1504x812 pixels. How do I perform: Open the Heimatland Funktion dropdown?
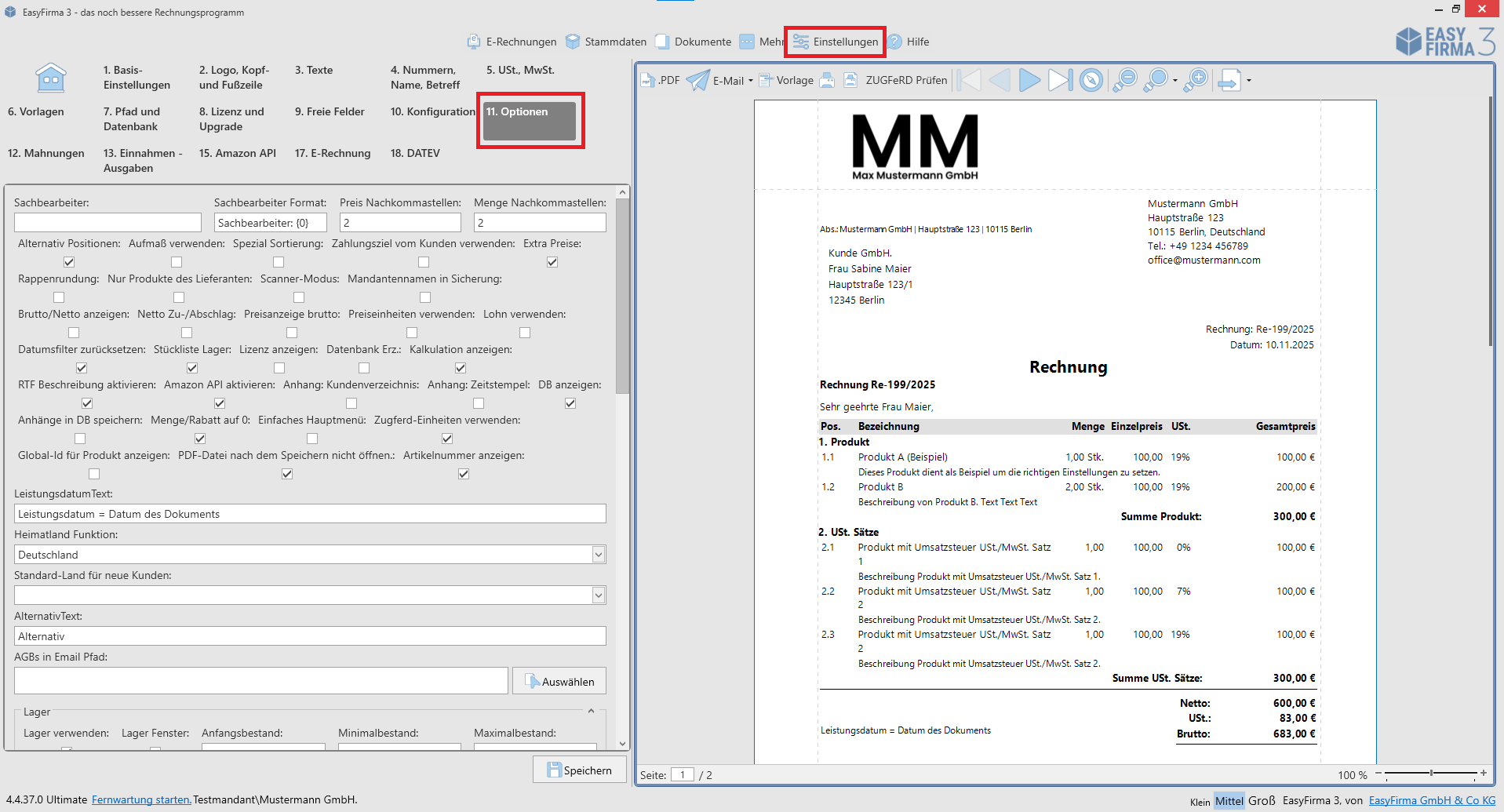tap(598, 555)
